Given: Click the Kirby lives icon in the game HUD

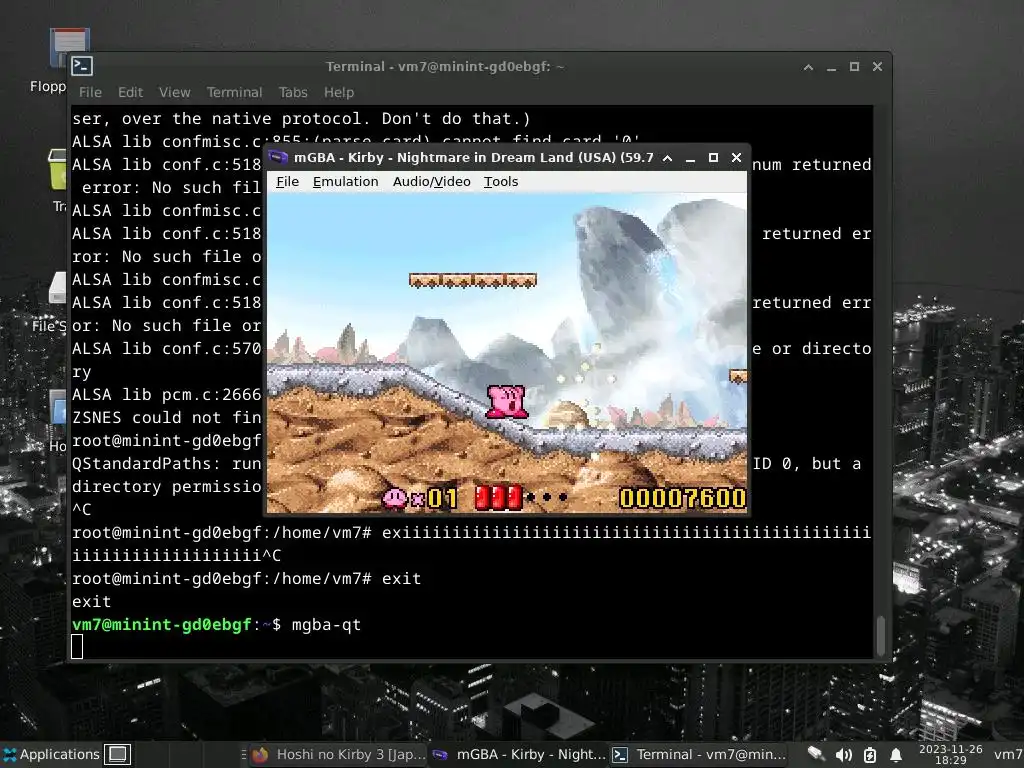Looking at the screenshot, I should point(394,498).
